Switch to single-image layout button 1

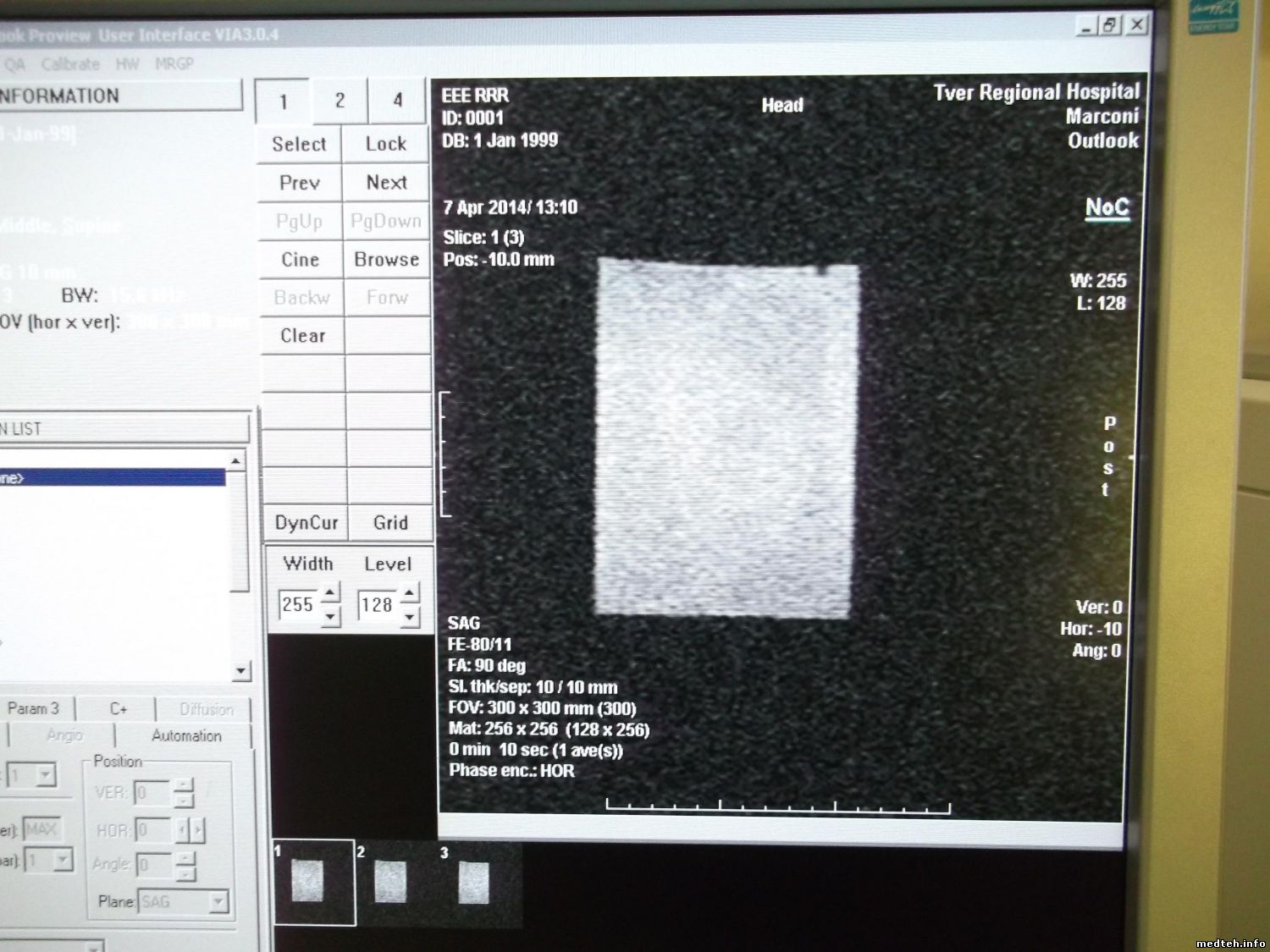[284, 102]
